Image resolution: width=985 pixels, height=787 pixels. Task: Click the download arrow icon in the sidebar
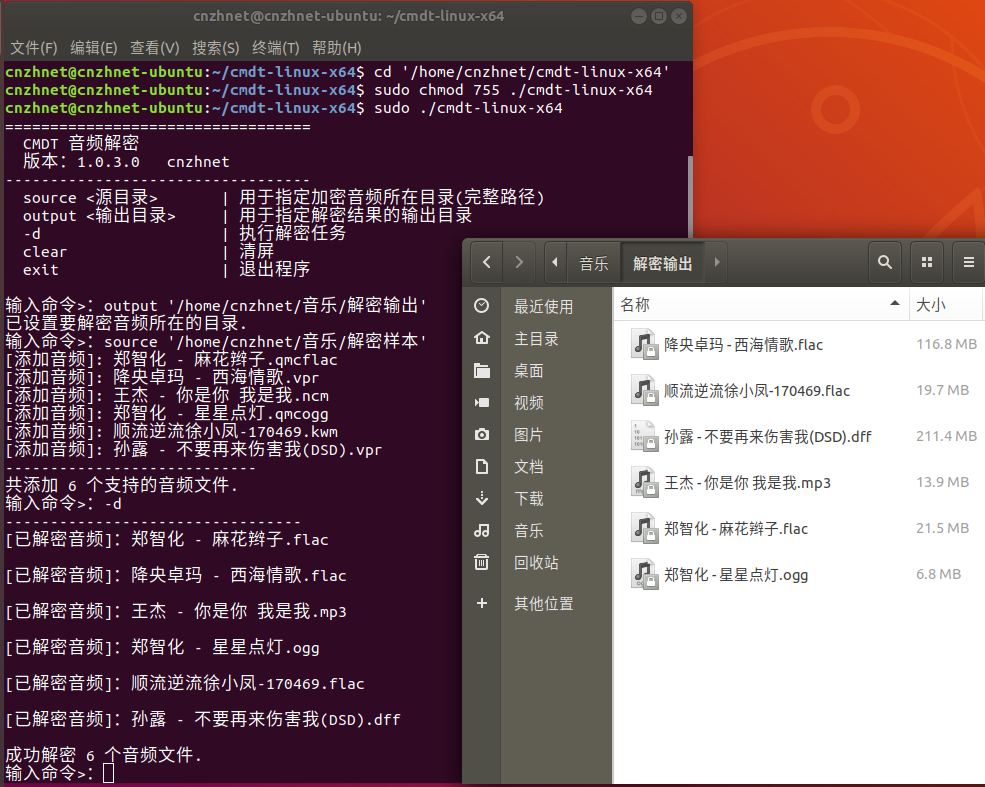tap(482, 498)
